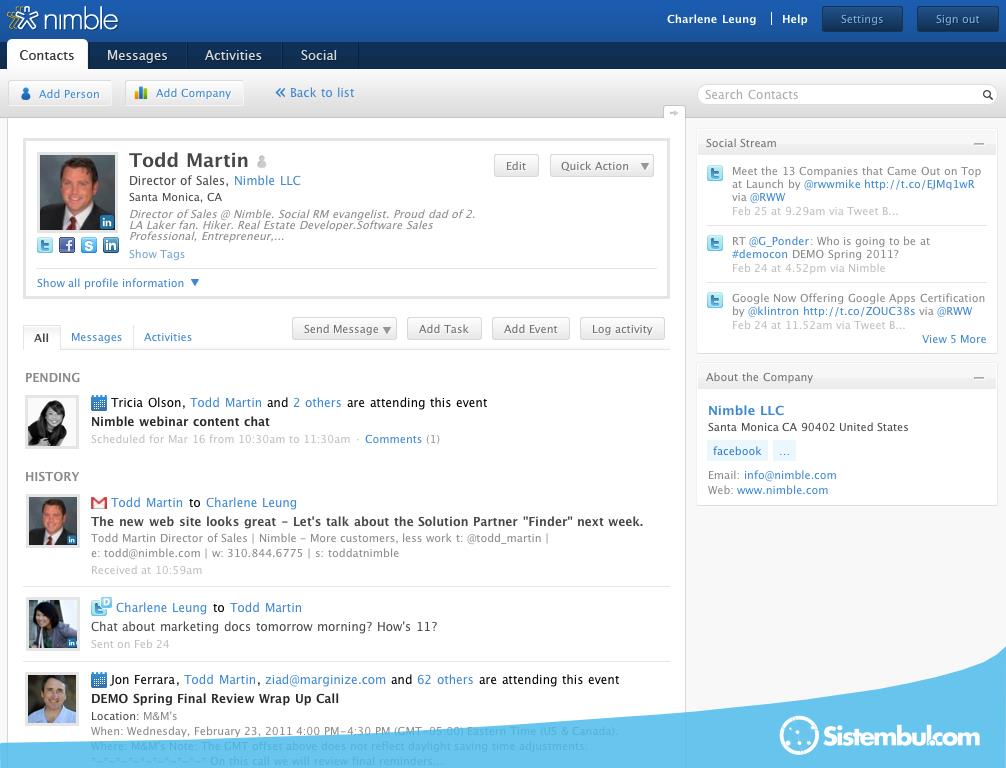Viewport: 1006px width, 768px height.
Task: Click Todd Martin's Skype profile icon
Action: click(89, 244)
